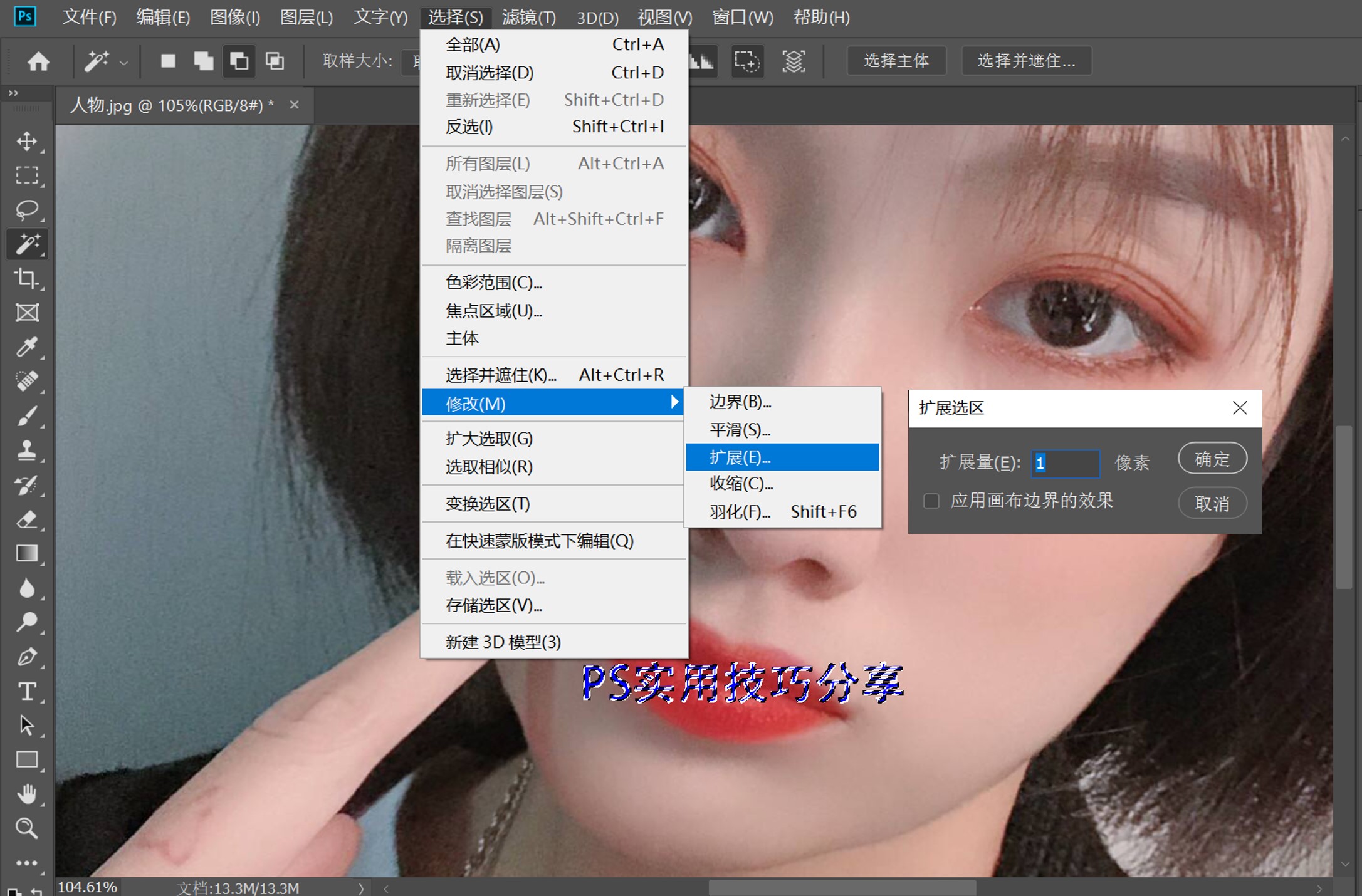
Task: Select the Eyedropper tool
Action: pyautogui.click(x=27, y=348)
